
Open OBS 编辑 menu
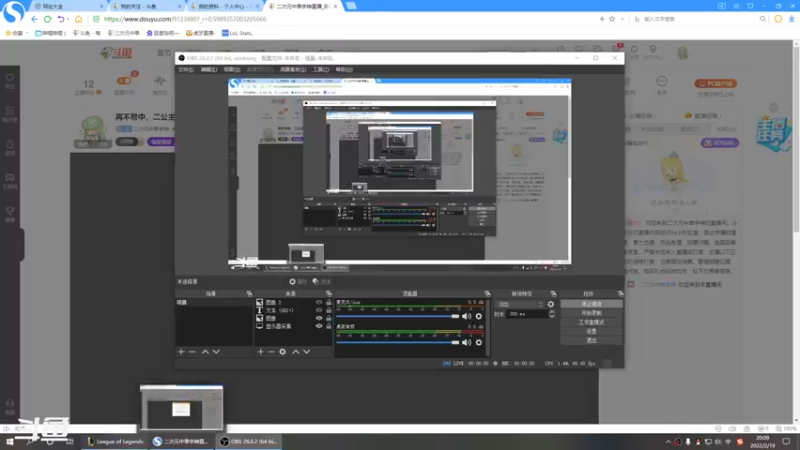tap(209, 69)
